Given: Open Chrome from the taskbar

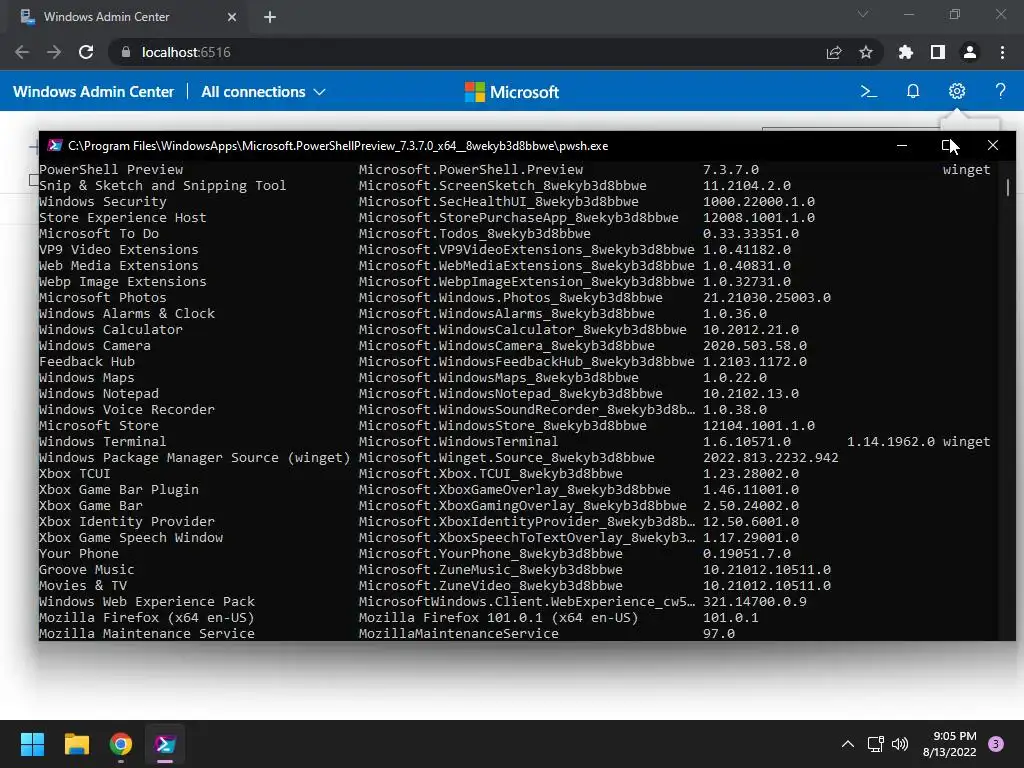Looking at the screenshot, I should click(121, 744).
